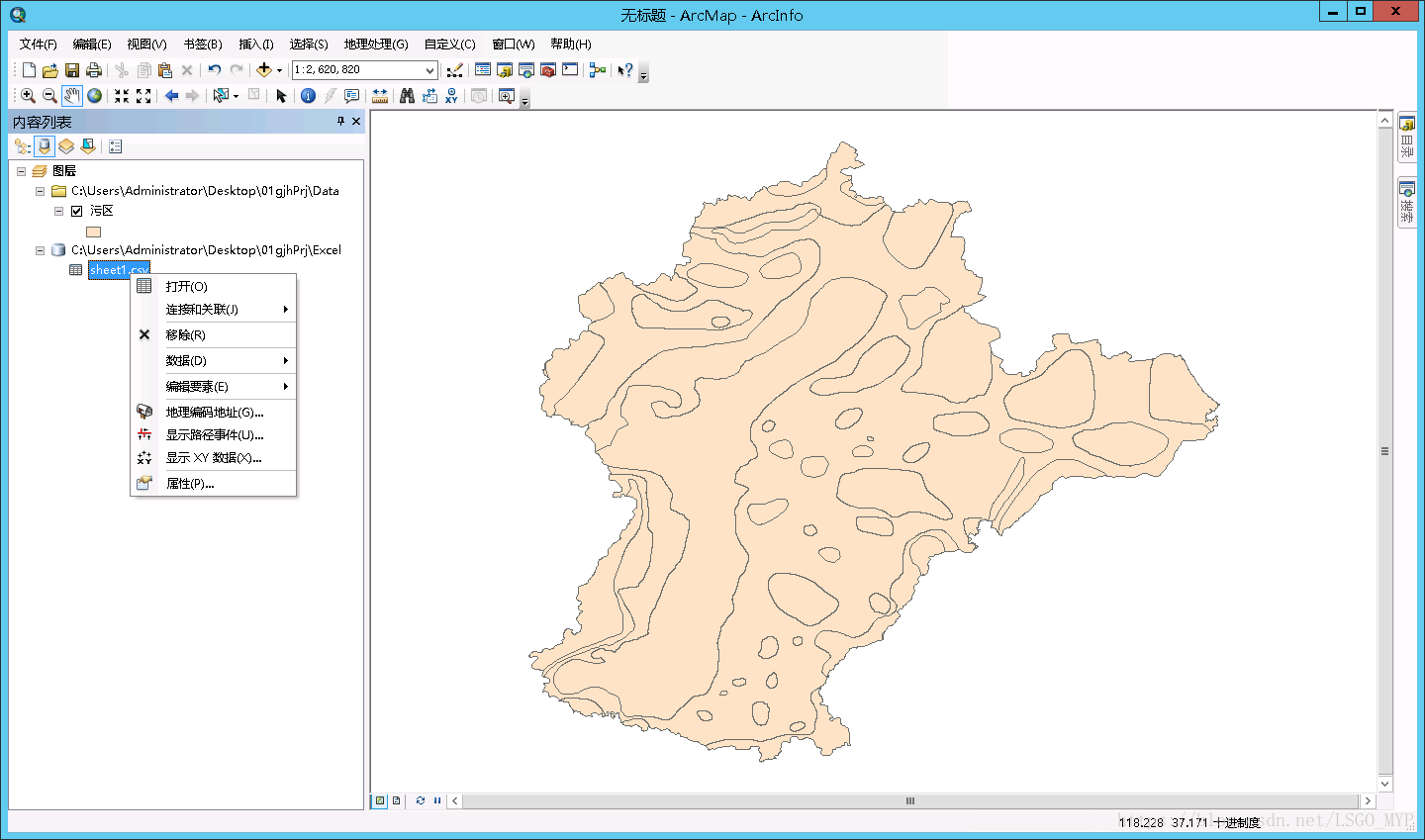Select 显示路径事件(U)... menu entry
The height and width of the screenshot is (840, 1425).
214,435
